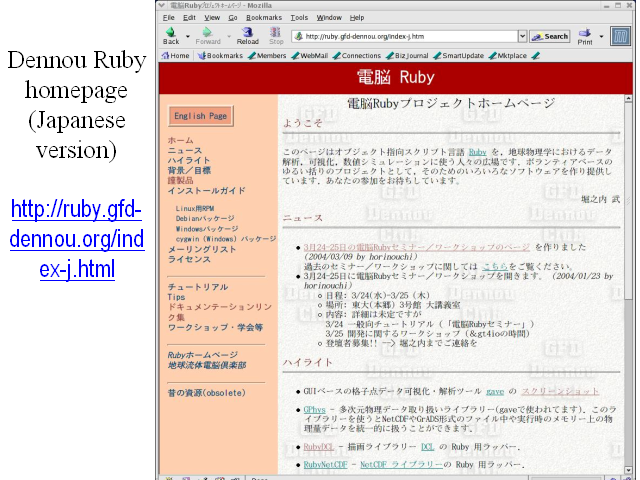Open the Bookmarks toolbar folder
Viewport: 640px width, 480px height.
220,56
